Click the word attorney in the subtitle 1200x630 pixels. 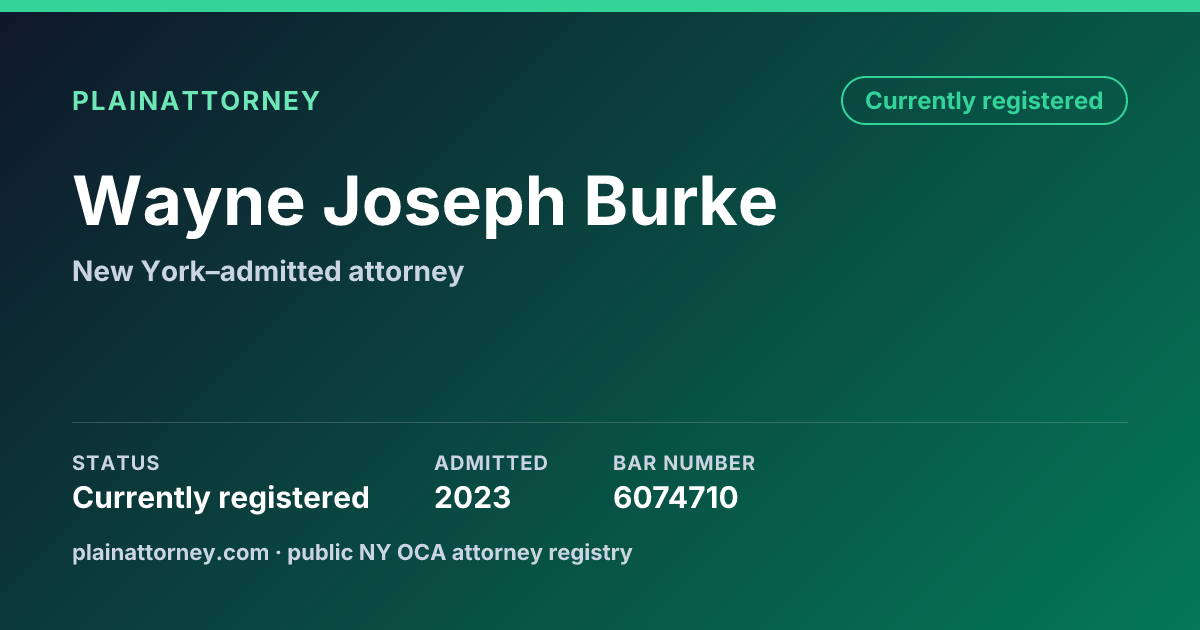[404, 272]
